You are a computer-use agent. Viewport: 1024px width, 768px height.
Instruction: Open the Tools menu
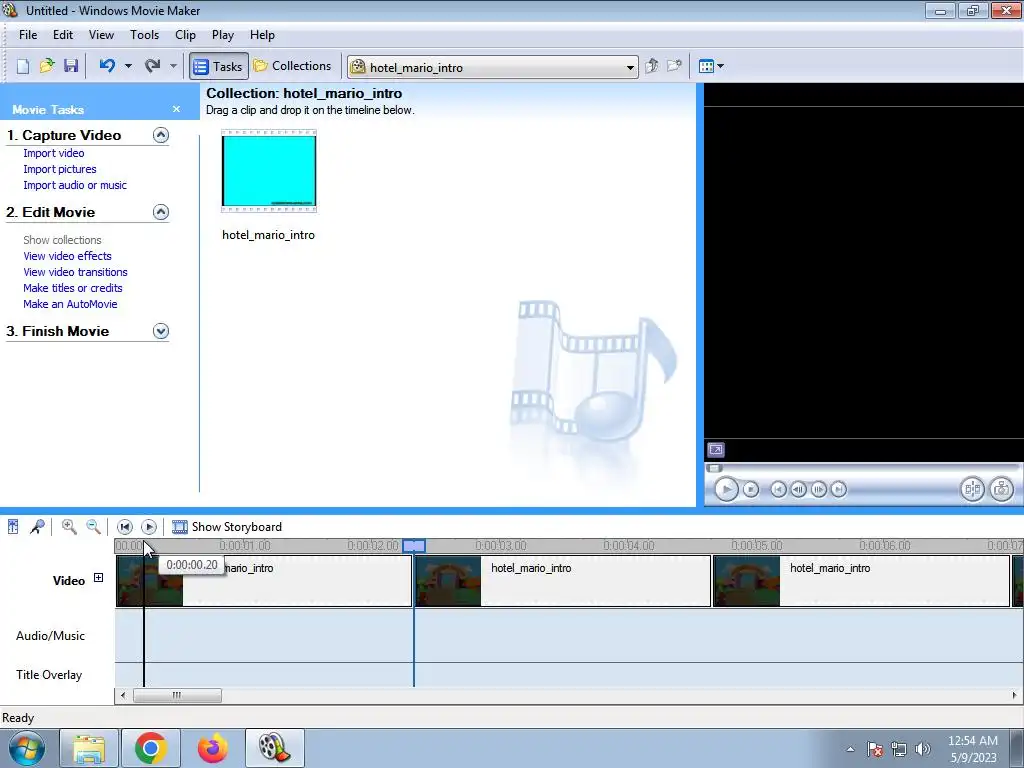[x=144, y=35]
